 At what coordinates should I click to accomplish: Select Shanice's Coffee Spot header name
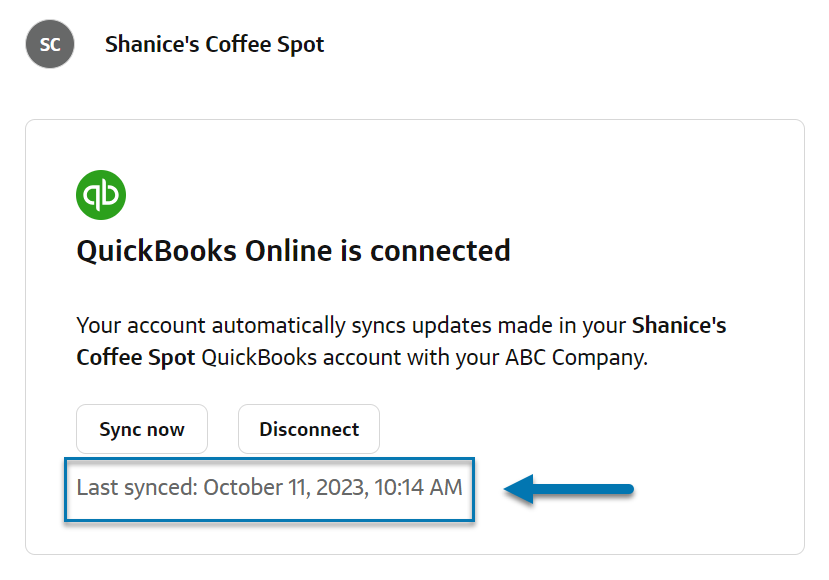point(214,45)
